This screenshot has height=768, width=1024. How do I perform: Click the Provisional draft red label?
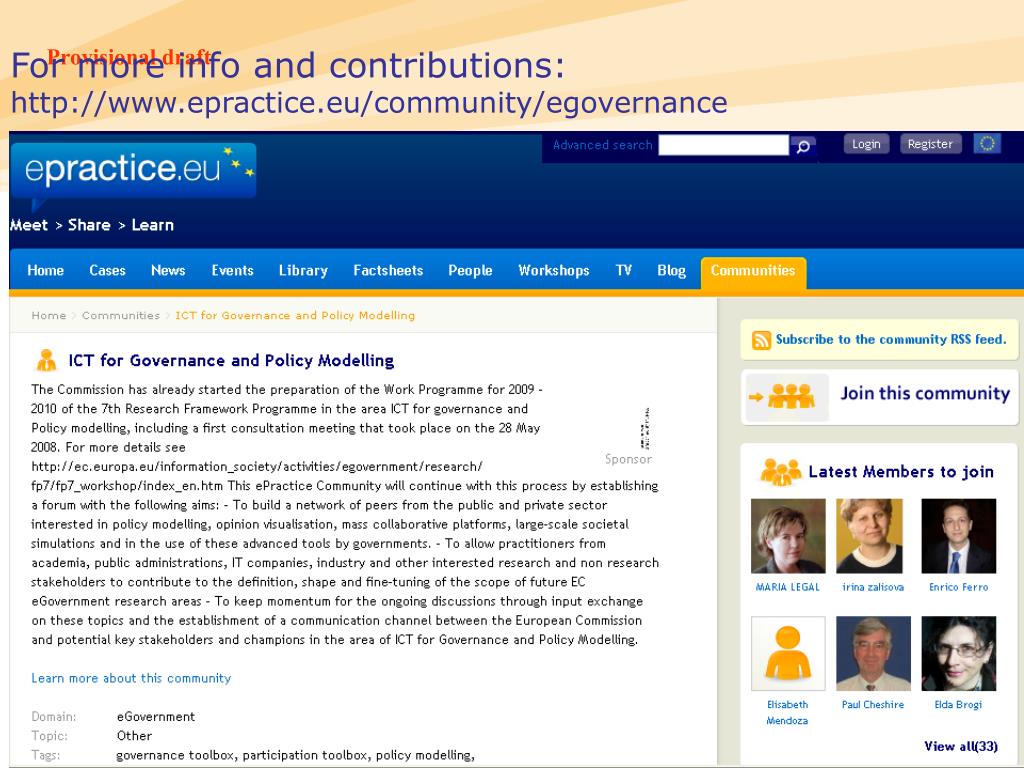click(129, 56)
